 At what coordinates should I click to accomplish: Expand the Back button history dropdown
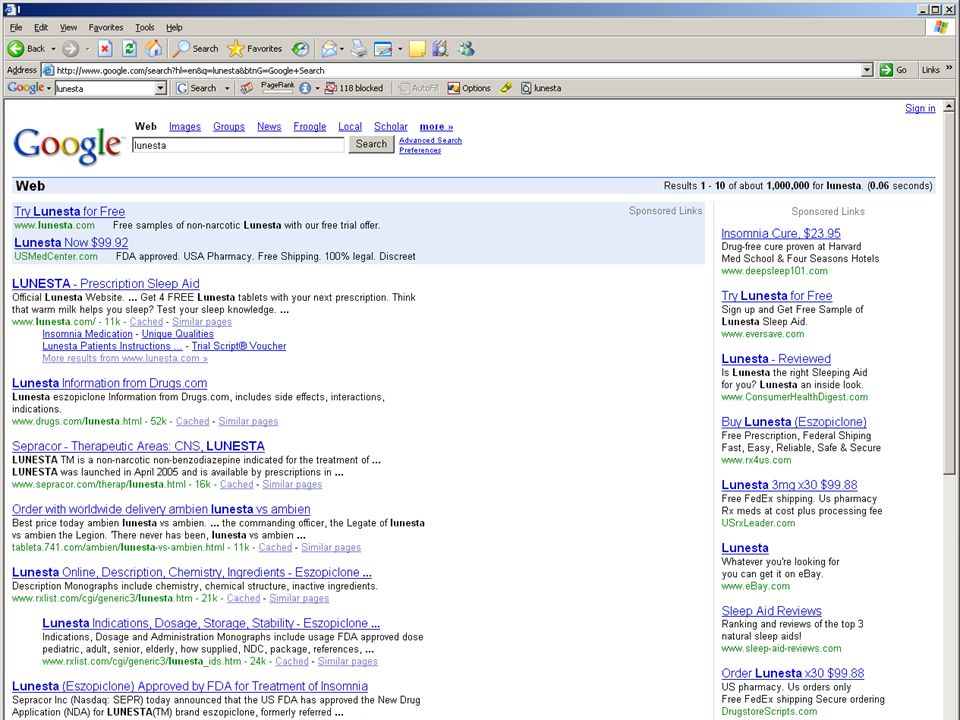[53, 48]
